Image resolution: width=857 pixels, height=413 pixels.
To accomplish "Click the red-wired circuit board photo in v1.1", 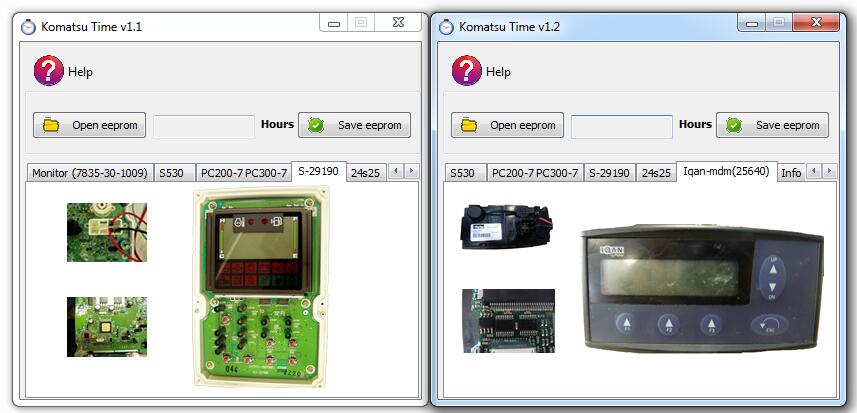I will pos(107,232).
